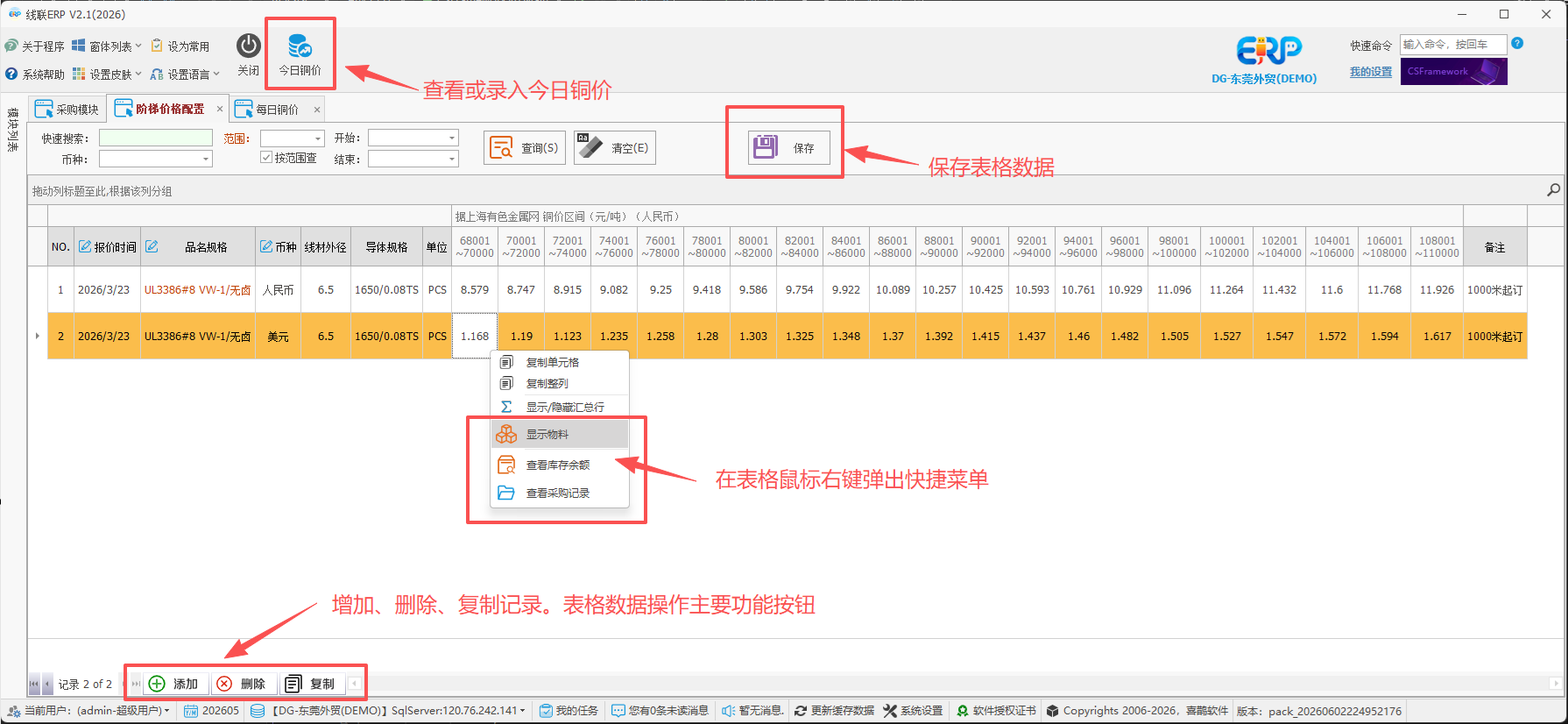Image resolution: width=1568 pixels, height=724 pixels.
Task: Choose 查看库存余额 in context menu
Action: pyautogui.click(x=560, y=465)
